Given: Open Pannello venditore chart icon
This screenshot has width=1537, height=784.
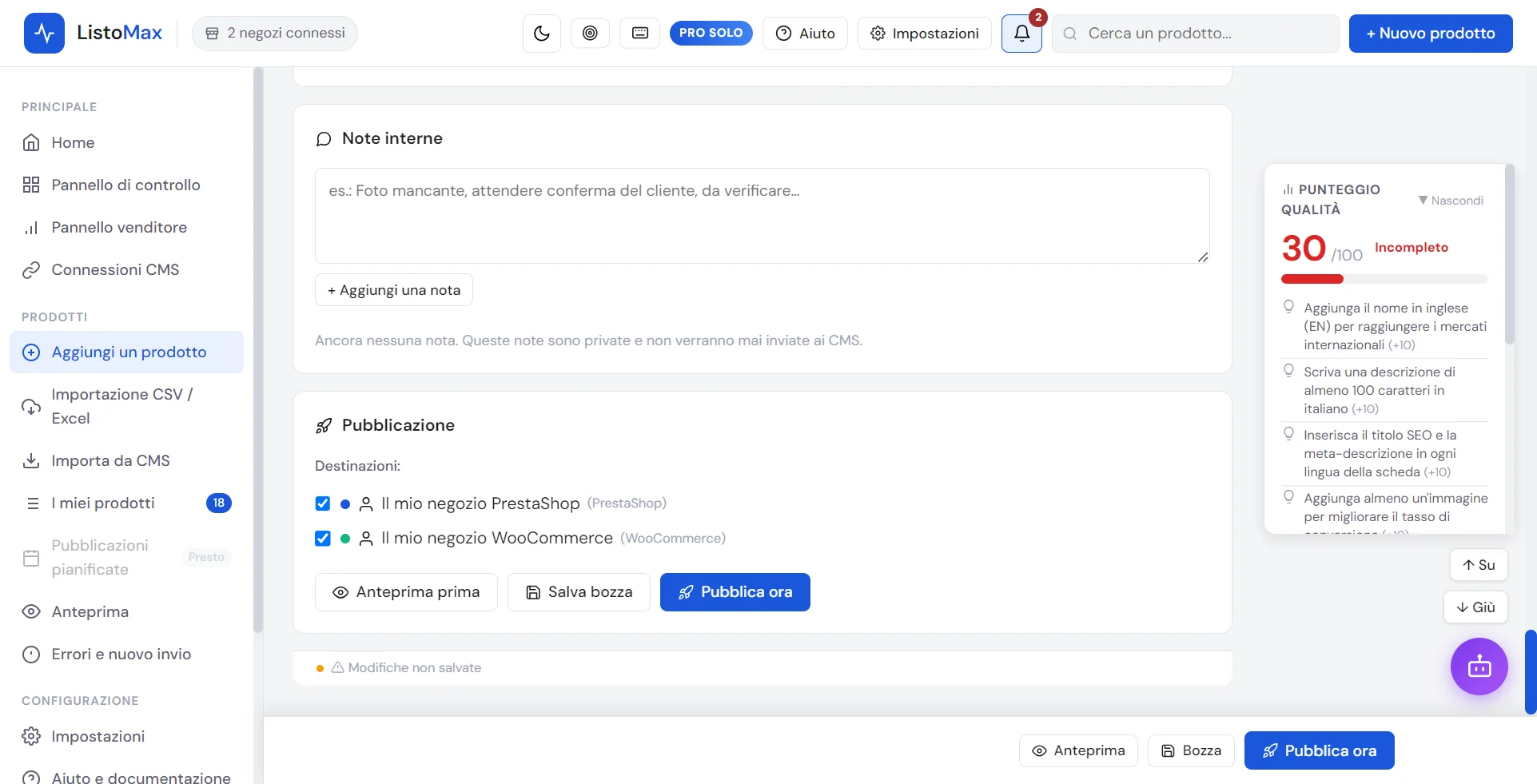Looking at the screenshot, I should pyautogui.click(x=31, y=228).
